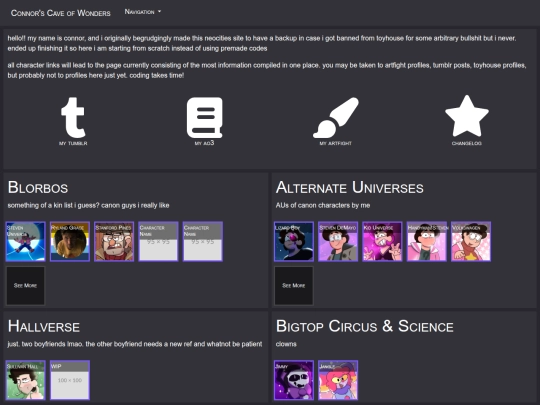540x405 pixels.
Task: Open the Sullivan Hall character tile
Action: pos(25,380)
